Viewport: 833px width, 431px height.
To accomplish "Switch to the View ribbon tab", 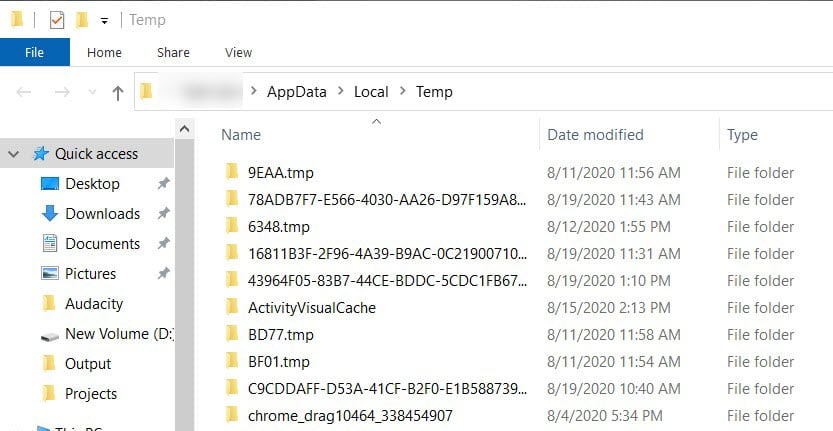I will 238,52.
